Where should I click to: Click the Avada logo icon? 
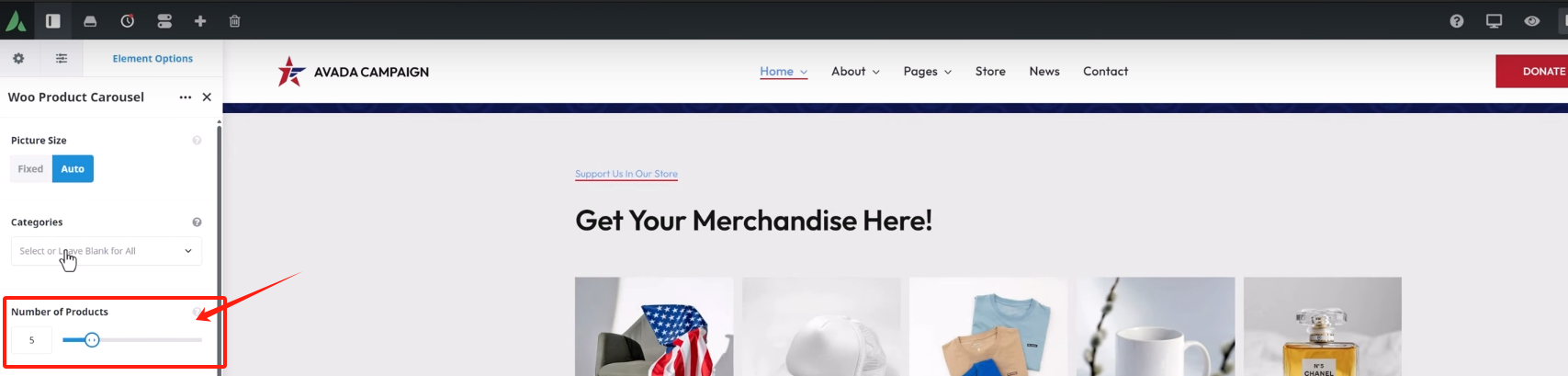[x=16, y=20]
